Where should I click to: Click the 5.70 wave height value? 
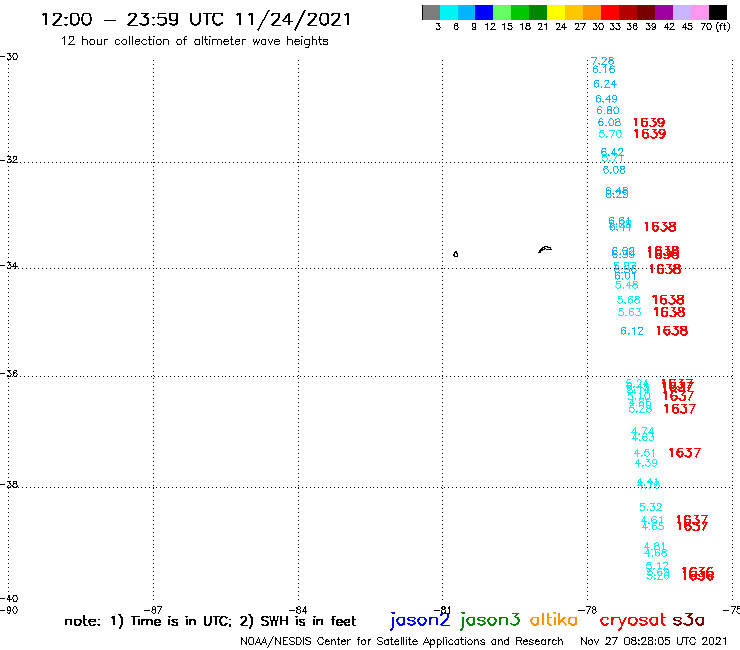(x=610, y=135)
